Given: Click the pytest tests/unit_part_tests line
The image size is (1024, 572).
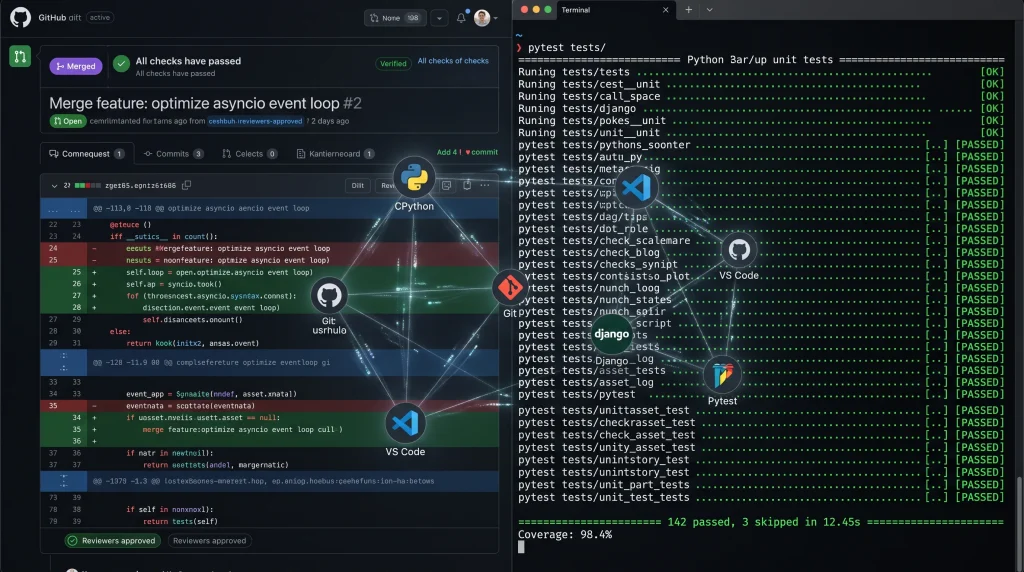Looking at the screenshot, I should click(x=761, y=485).
